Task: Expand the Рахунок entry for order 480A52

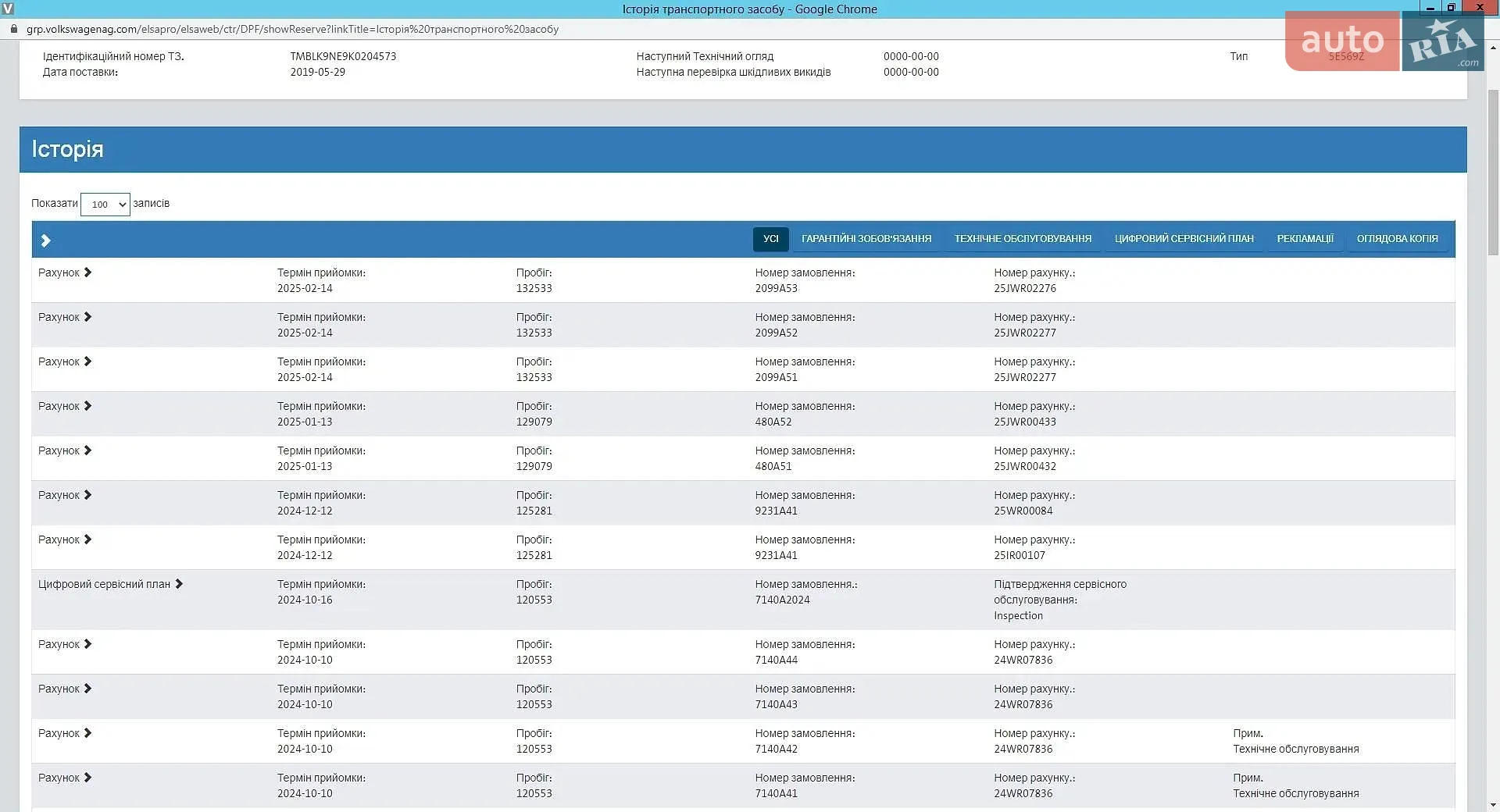Action: point(65,406)
